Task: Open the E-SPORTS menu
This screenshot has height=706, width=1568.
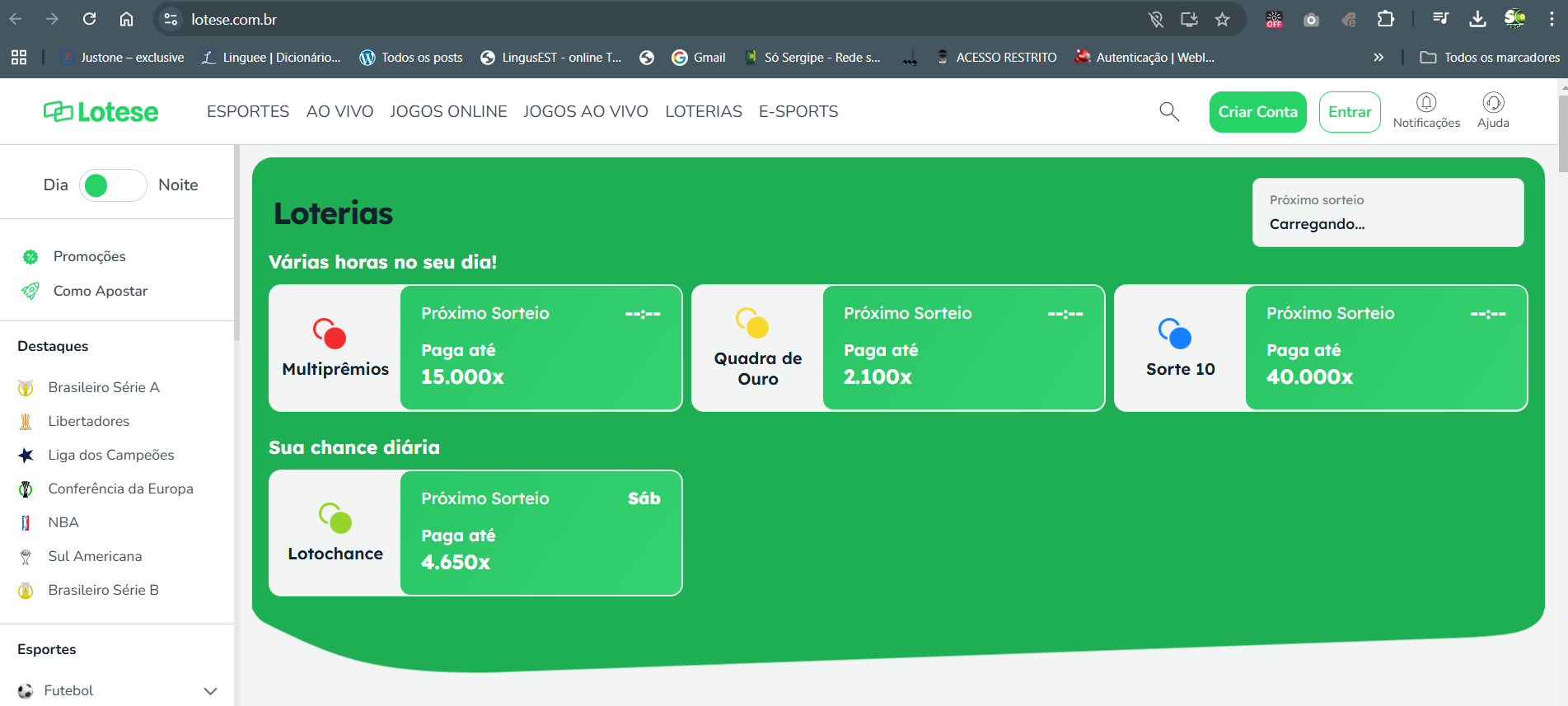Action: 798,111
